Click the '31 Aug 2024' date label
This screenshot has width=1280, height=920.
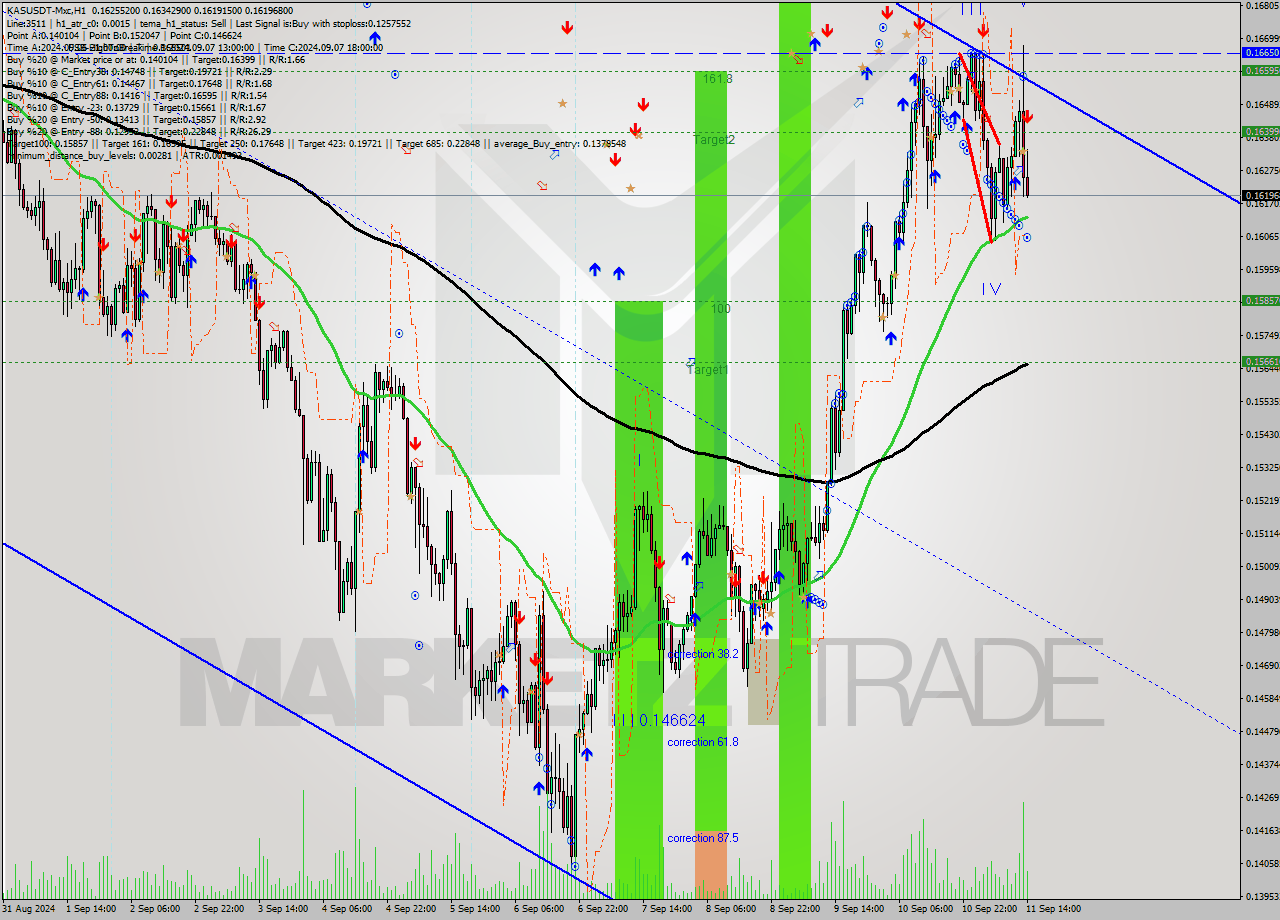pos(29,909)
